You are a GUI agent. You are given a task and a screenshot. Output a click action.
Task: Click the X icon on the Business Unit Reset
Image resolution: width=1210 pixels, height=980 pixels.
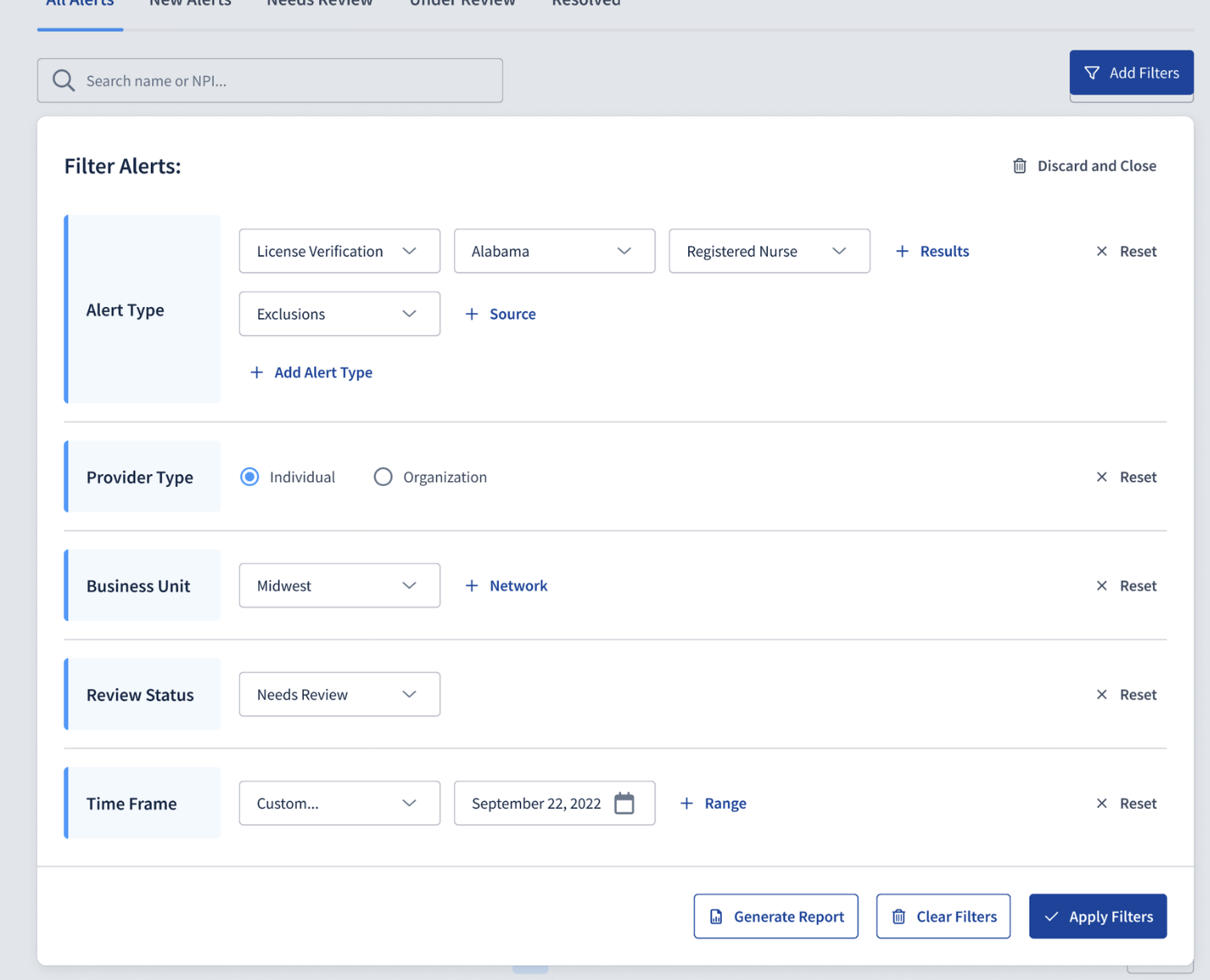[x=1102, y=586]
